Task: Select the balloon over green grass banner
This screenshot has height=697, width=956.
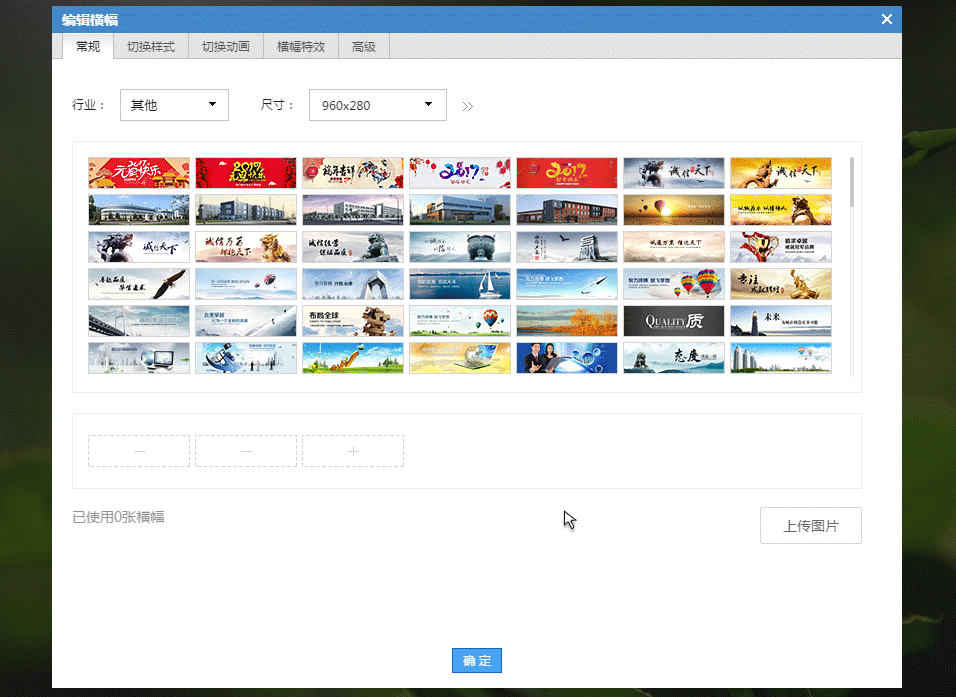Action: tap(460, 321)
